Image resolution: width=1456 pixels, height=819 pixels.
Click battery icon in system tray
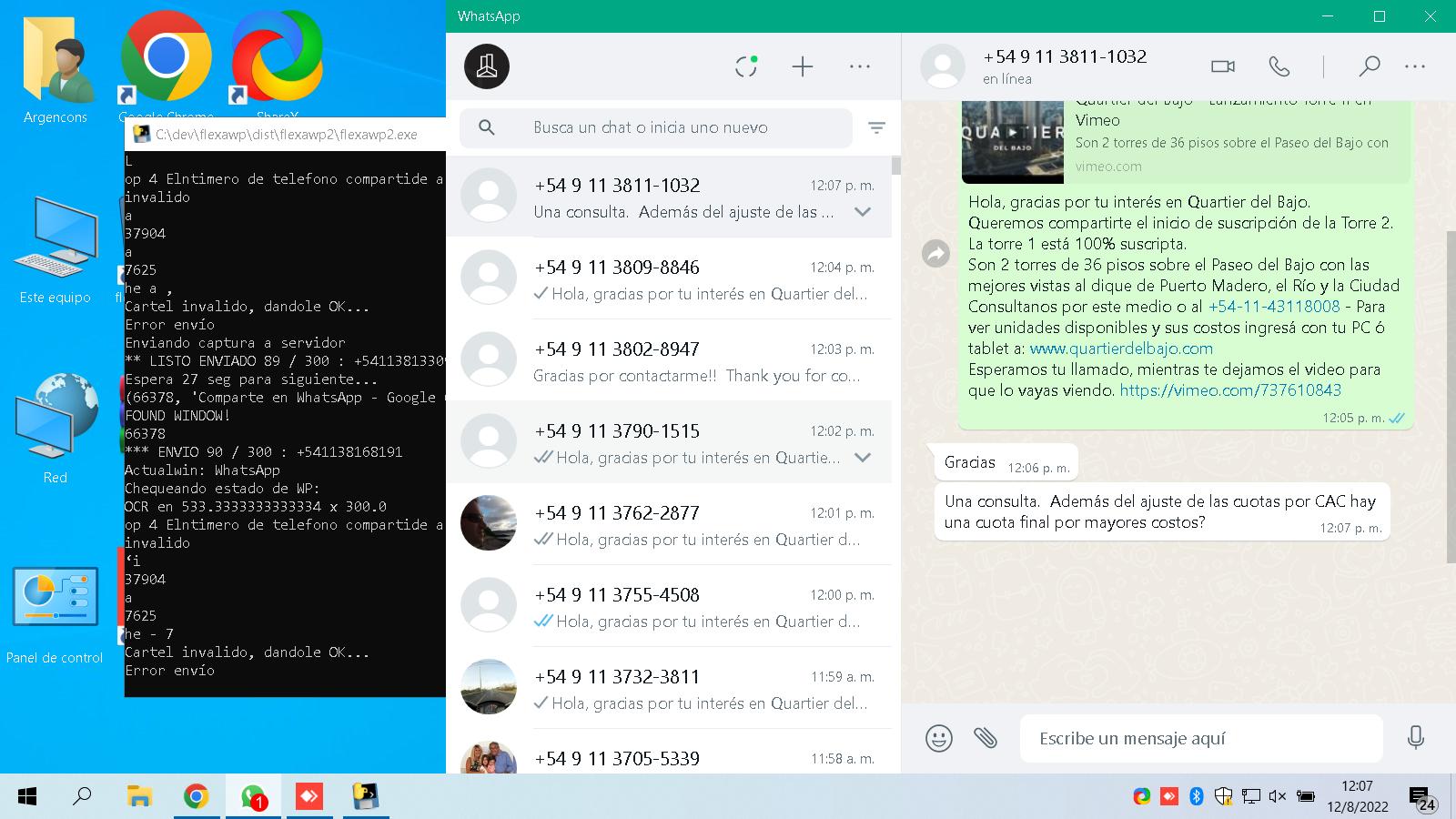coord(1305,797)
